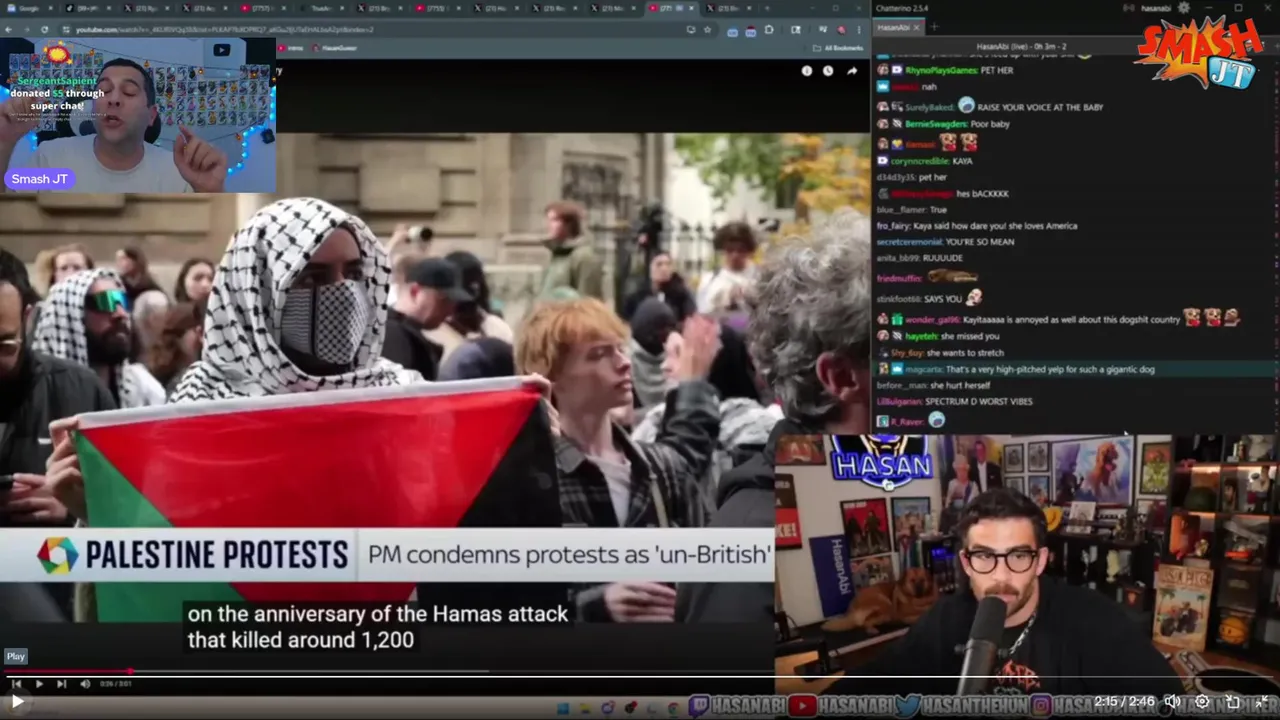The image size is (1280, 720).
Task: Open the All Bookmarks folder
Action: 839,47
